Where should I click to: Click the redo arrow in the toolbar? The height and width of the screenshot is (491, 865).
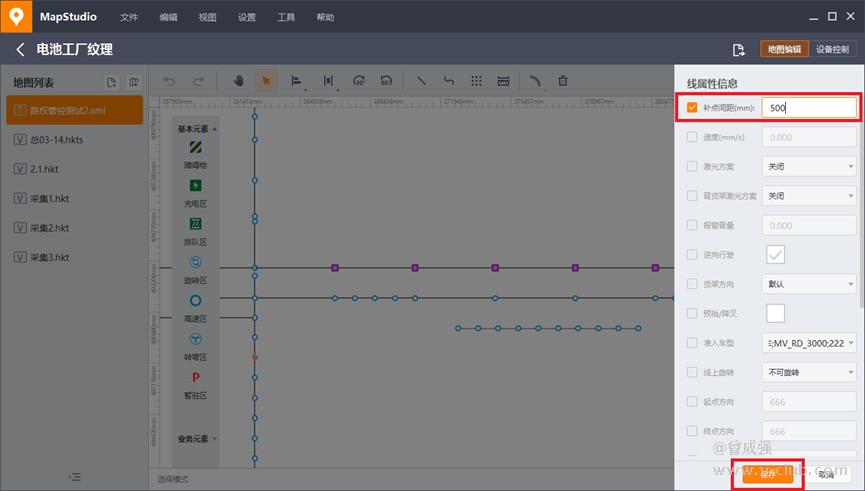198,82
